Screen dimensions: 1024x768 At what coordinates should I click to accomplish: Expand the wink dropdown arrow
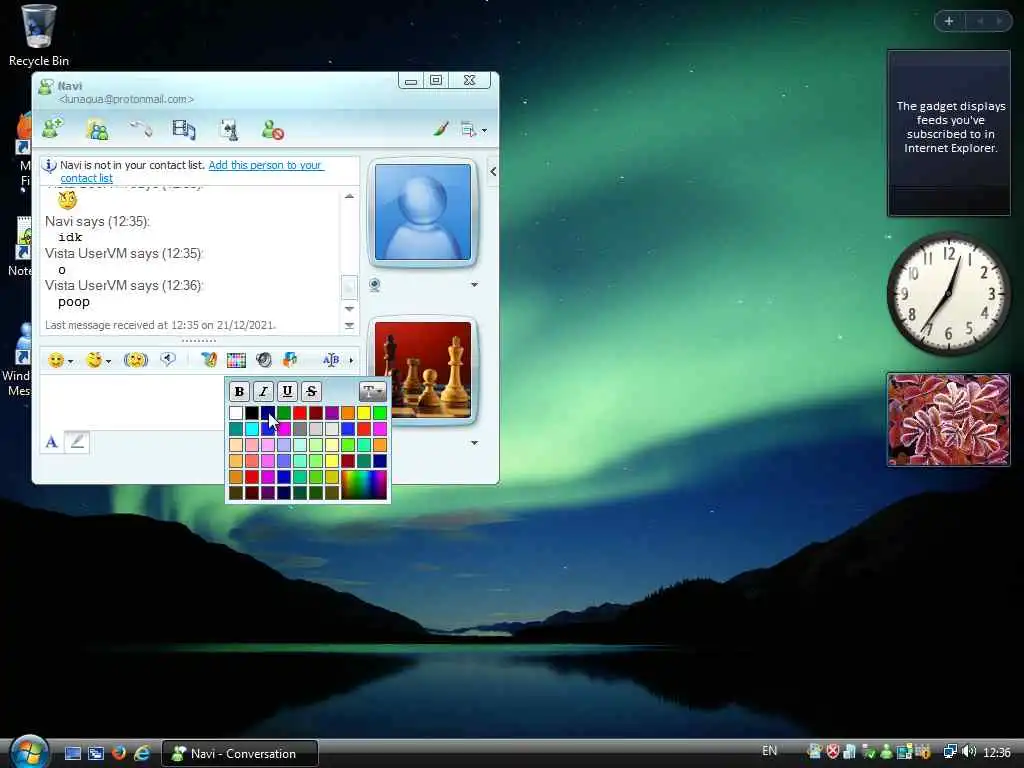tap(109, 361)
